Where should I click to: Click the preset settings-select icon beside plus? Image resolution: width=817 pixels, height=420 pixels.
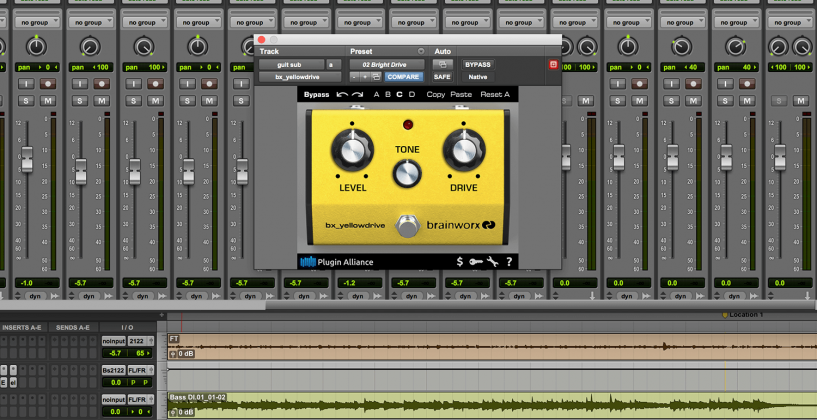point(376,77)
